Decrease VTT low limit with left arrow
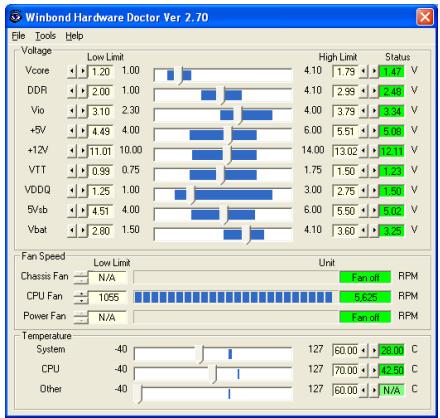Screen dimensions: 440x418 pos(72,171)
